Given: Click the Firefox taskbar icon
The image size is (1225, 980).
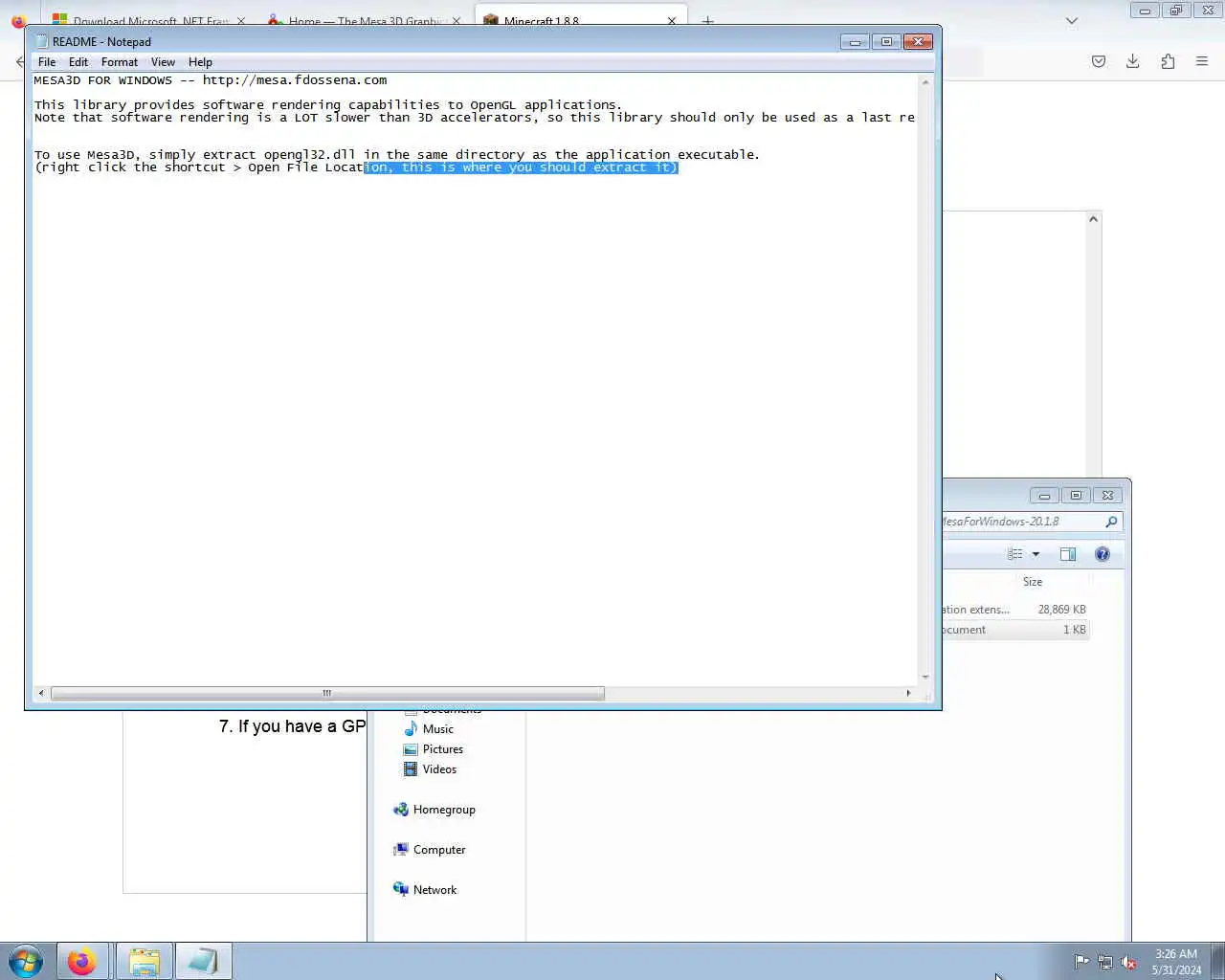Looking at the screenshot, I should point(82,961).
